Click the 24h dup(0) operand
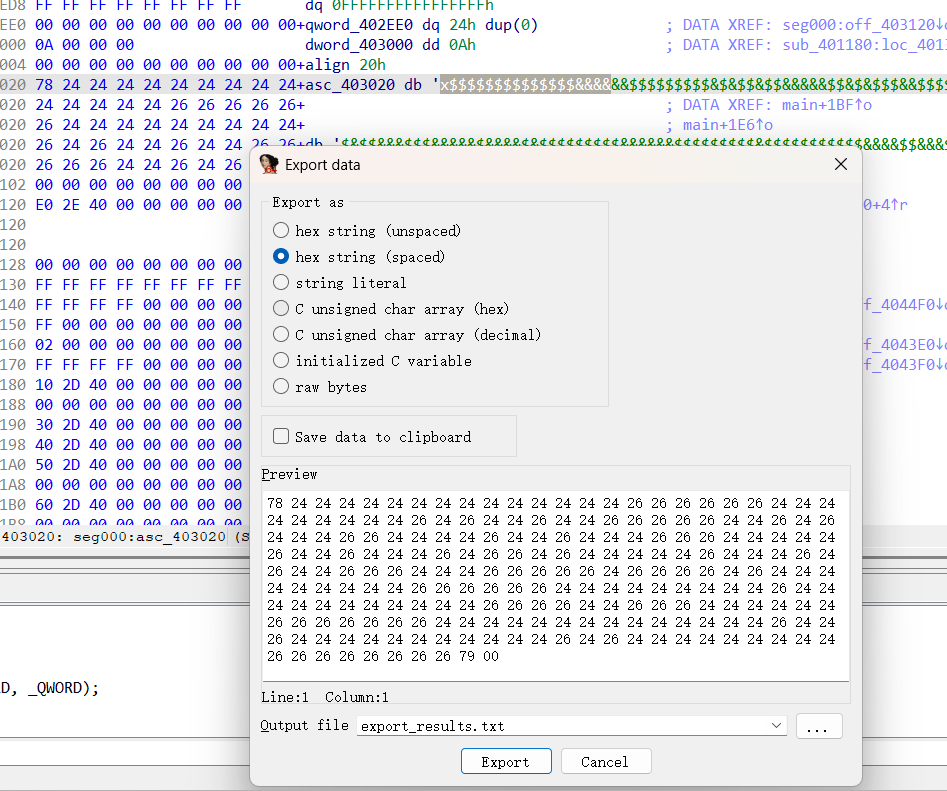Viewport: 947px width, 791px height. pos(493,25)
